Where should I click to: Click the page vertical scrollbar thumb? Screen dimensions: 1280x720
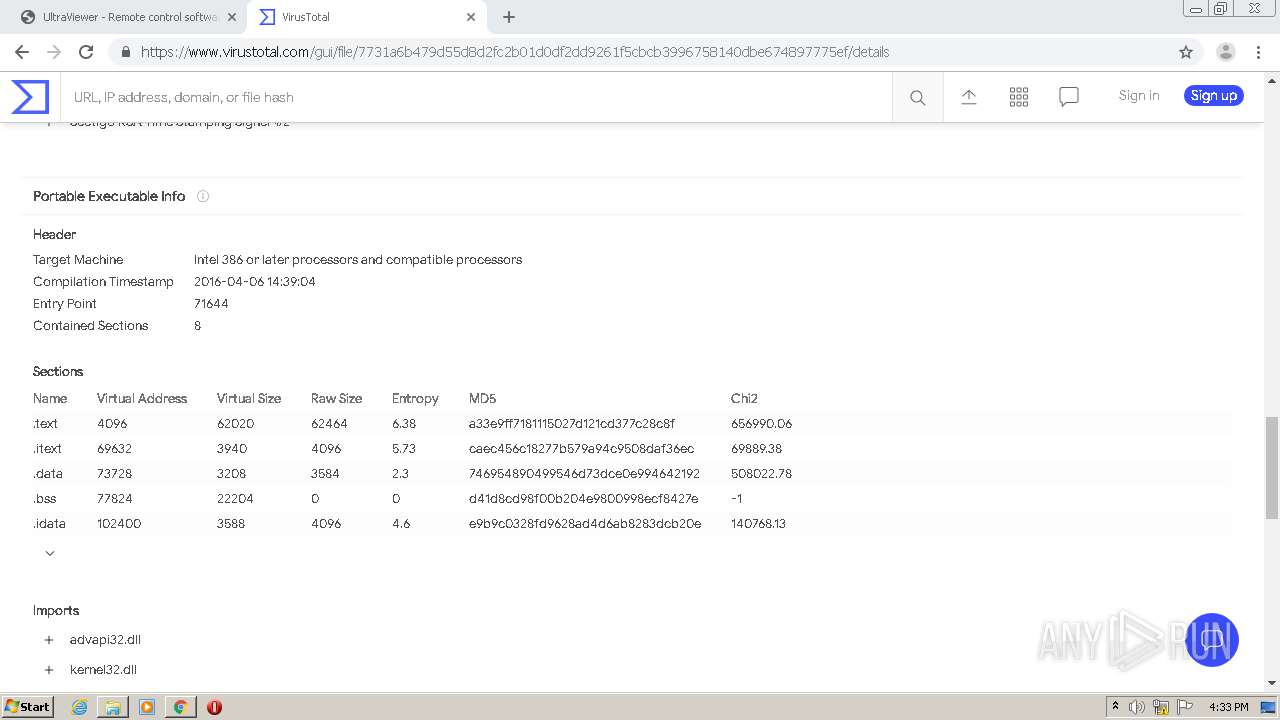1272,468
